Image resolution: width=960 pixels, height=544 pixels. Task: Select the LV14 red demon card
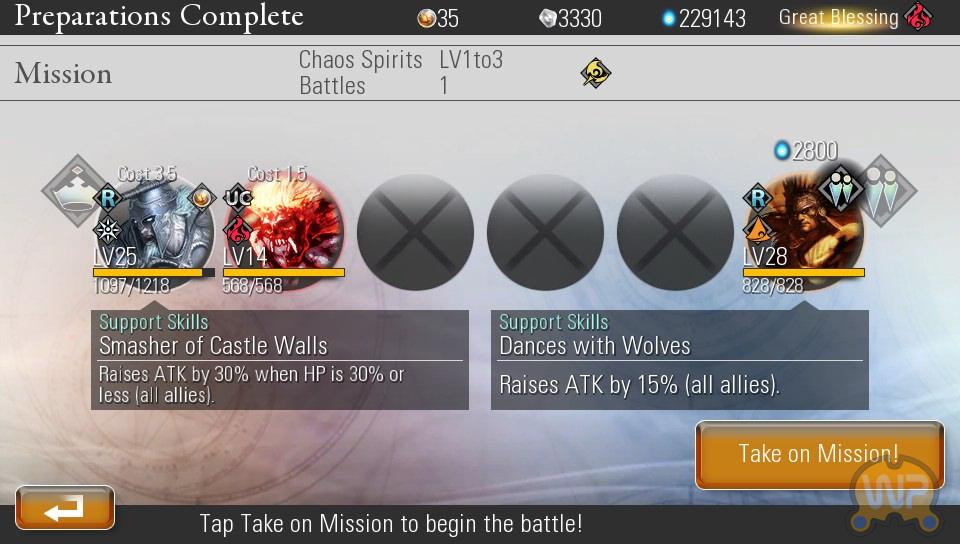tap(284, 233)
